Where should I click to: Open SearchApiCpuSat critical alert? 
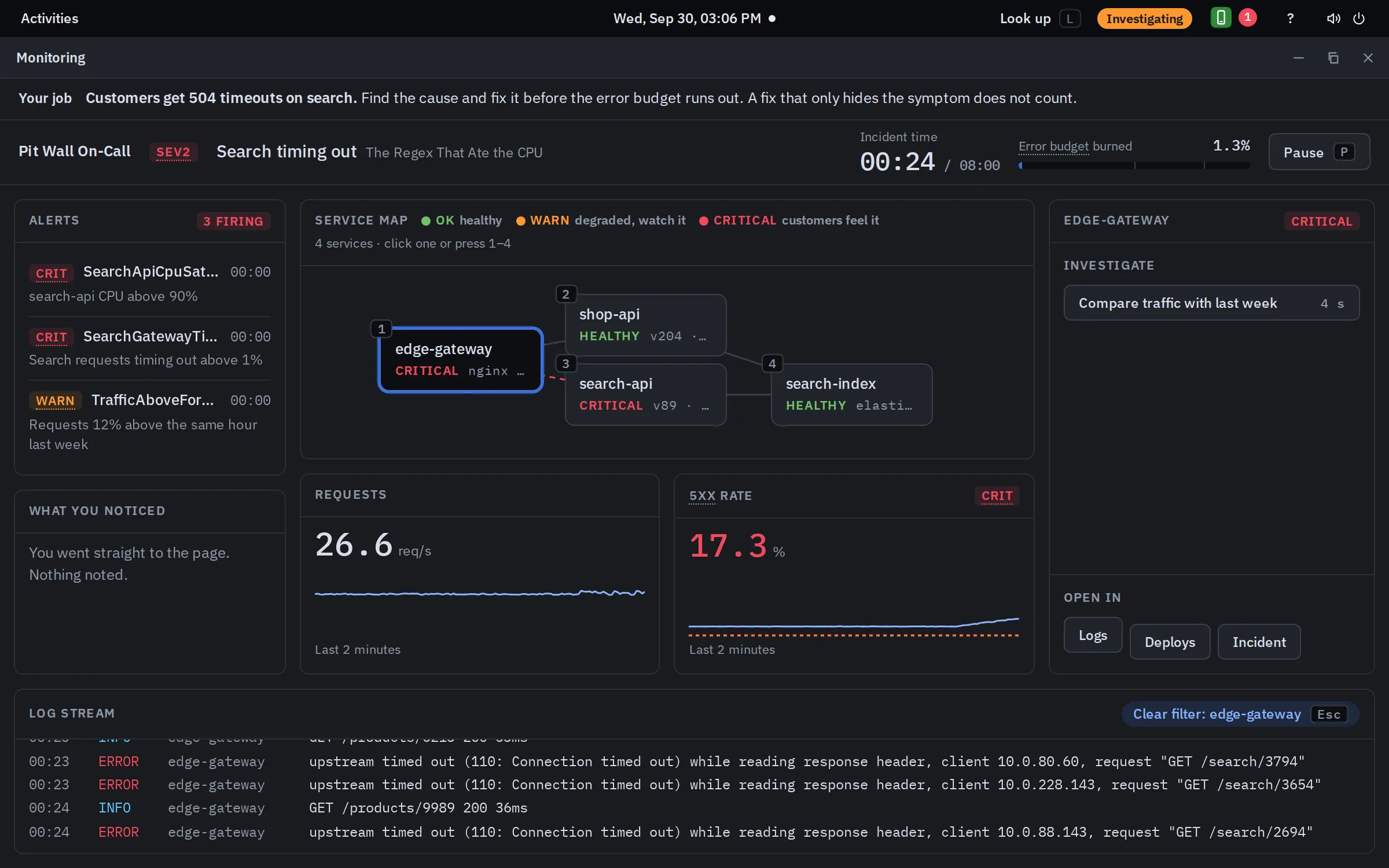(150, 284)
